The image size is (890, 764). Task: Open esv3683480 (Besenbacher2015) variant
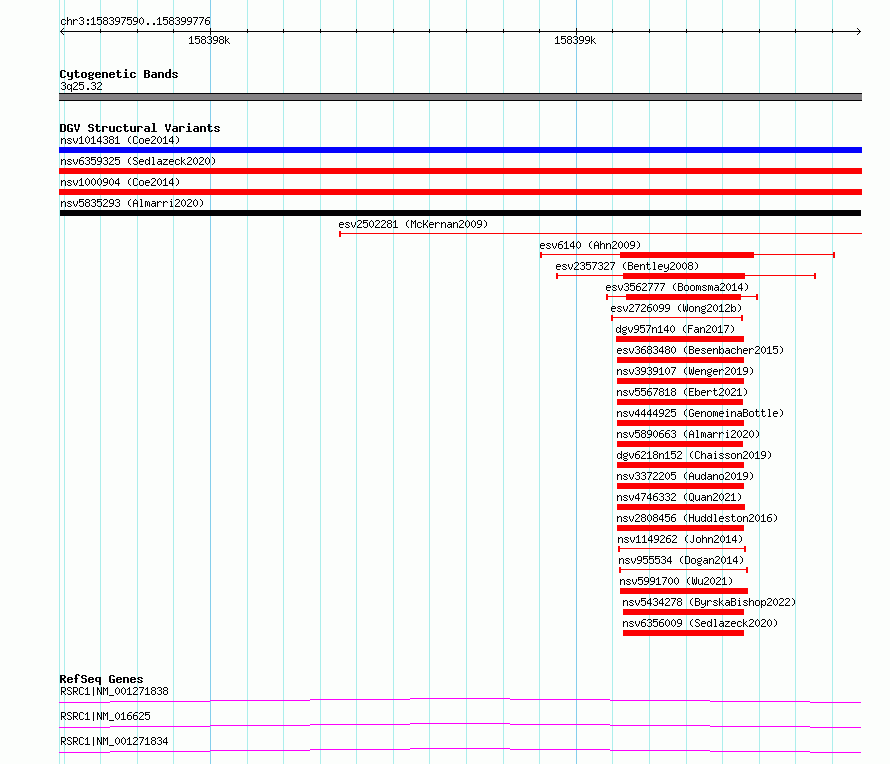700,350
